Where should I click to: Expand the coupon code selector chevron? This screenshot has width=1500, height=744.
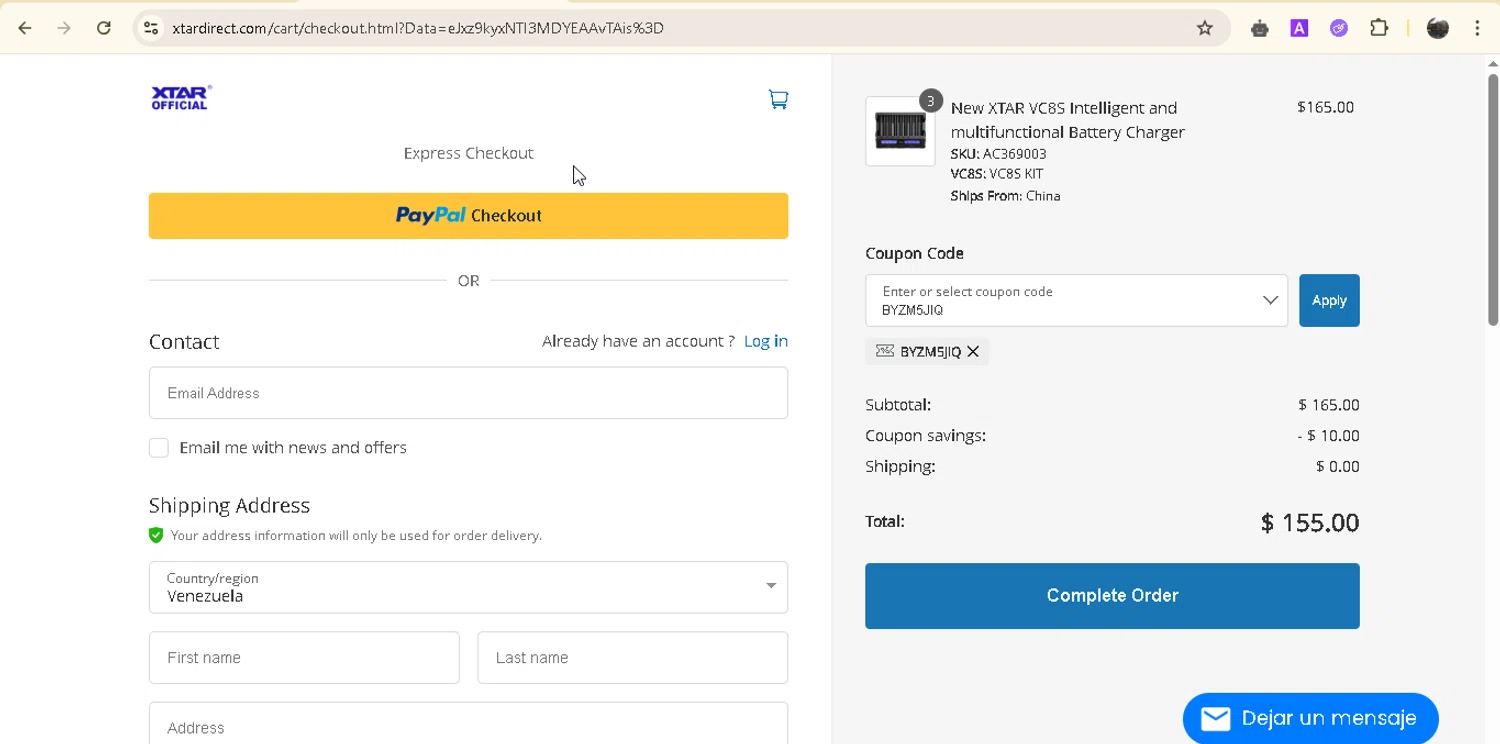[x=1270, y=300]
